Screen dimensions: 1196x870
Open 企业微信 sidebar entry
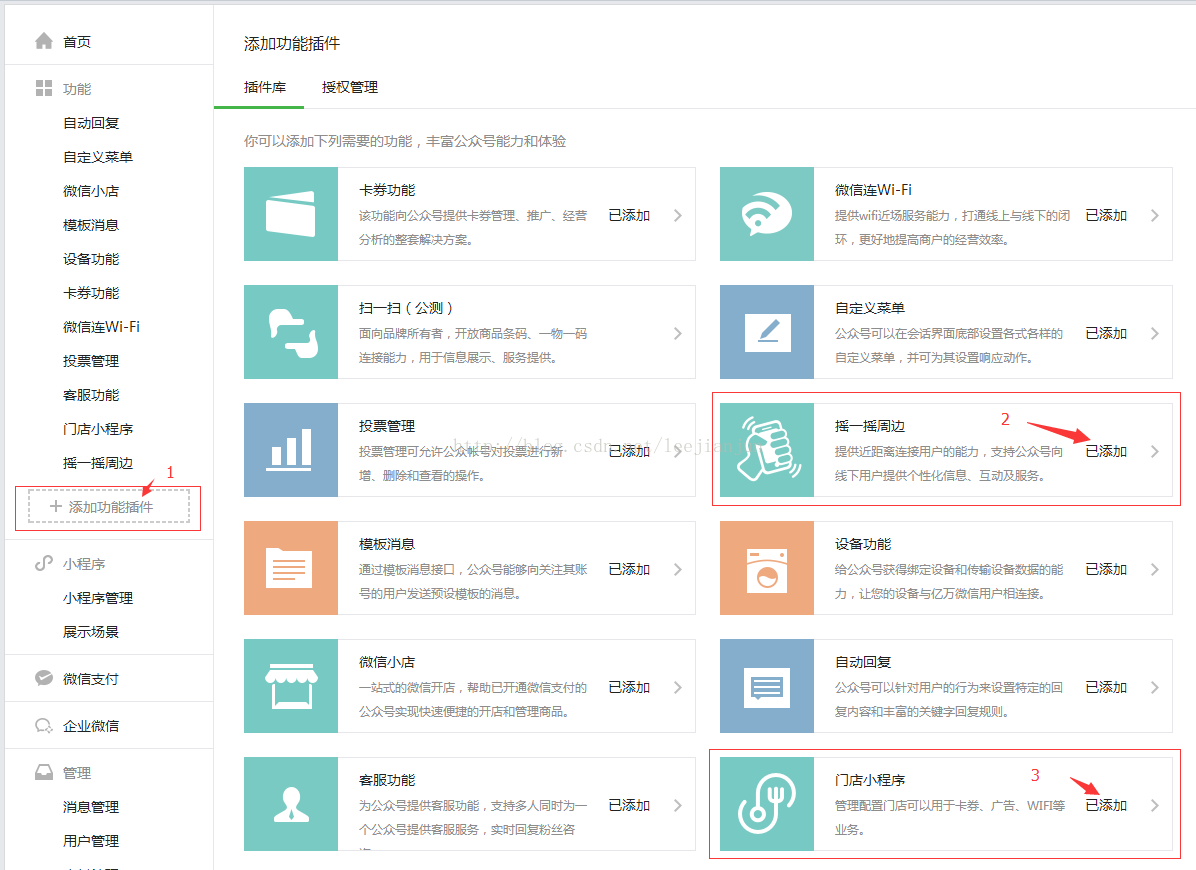pyautogui.click(x=91, y=726)
